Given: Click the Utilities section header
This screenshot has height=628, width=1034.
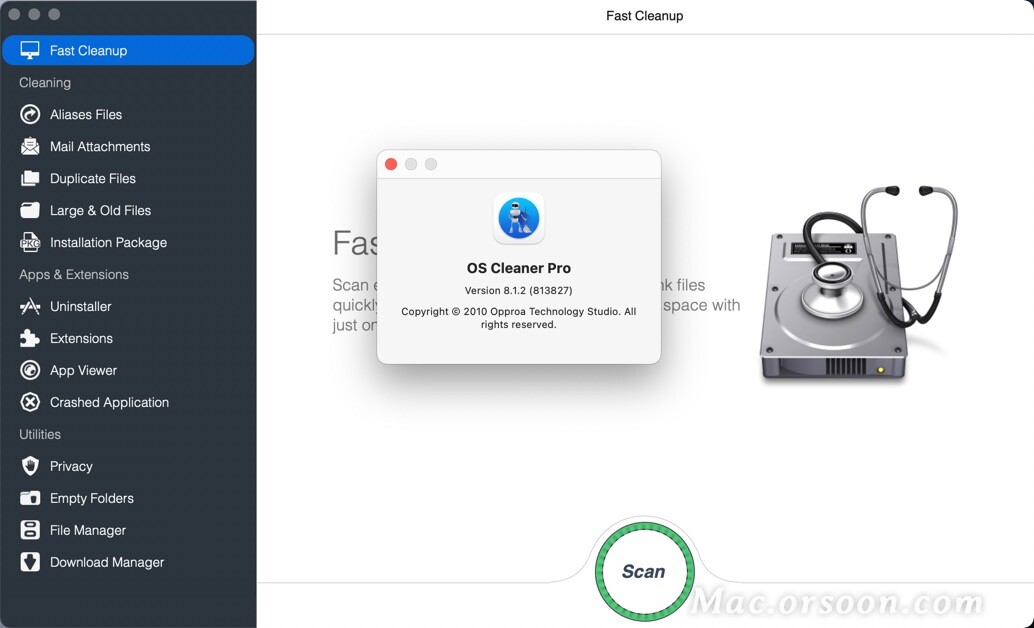Looking at the screenshot, I should tap(40, 434).
